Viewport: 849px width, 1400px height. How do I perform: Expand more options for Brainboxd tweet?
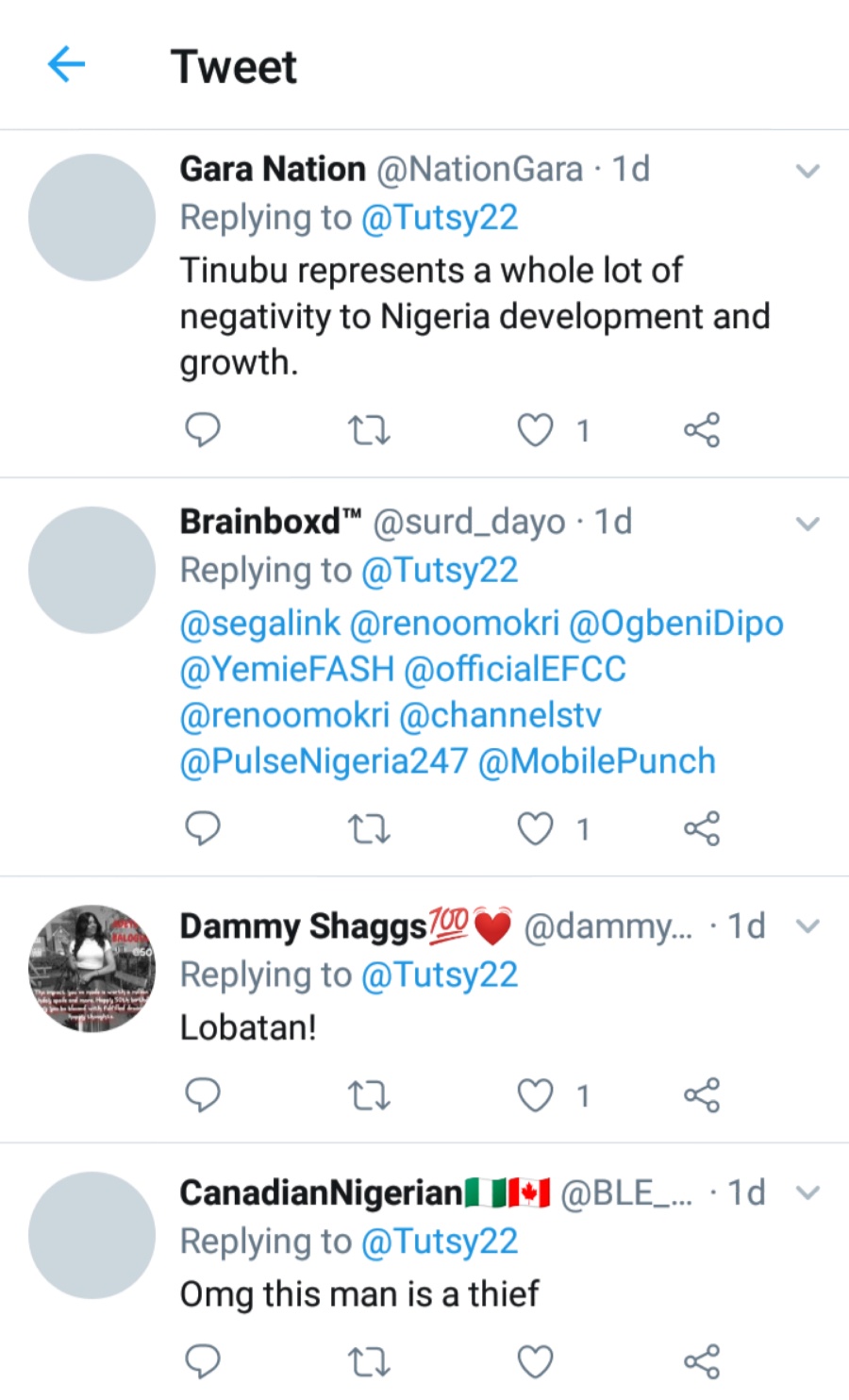[807, 524]
